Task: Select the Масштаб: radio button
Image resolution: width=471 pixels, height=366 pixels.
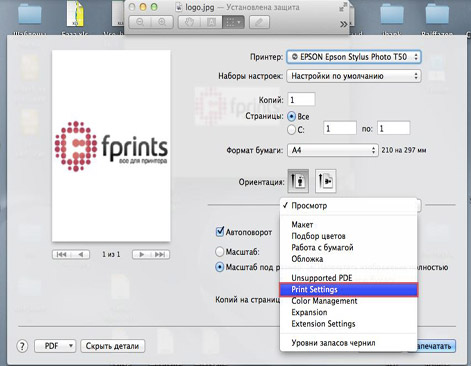Action: tap(219, 252)
